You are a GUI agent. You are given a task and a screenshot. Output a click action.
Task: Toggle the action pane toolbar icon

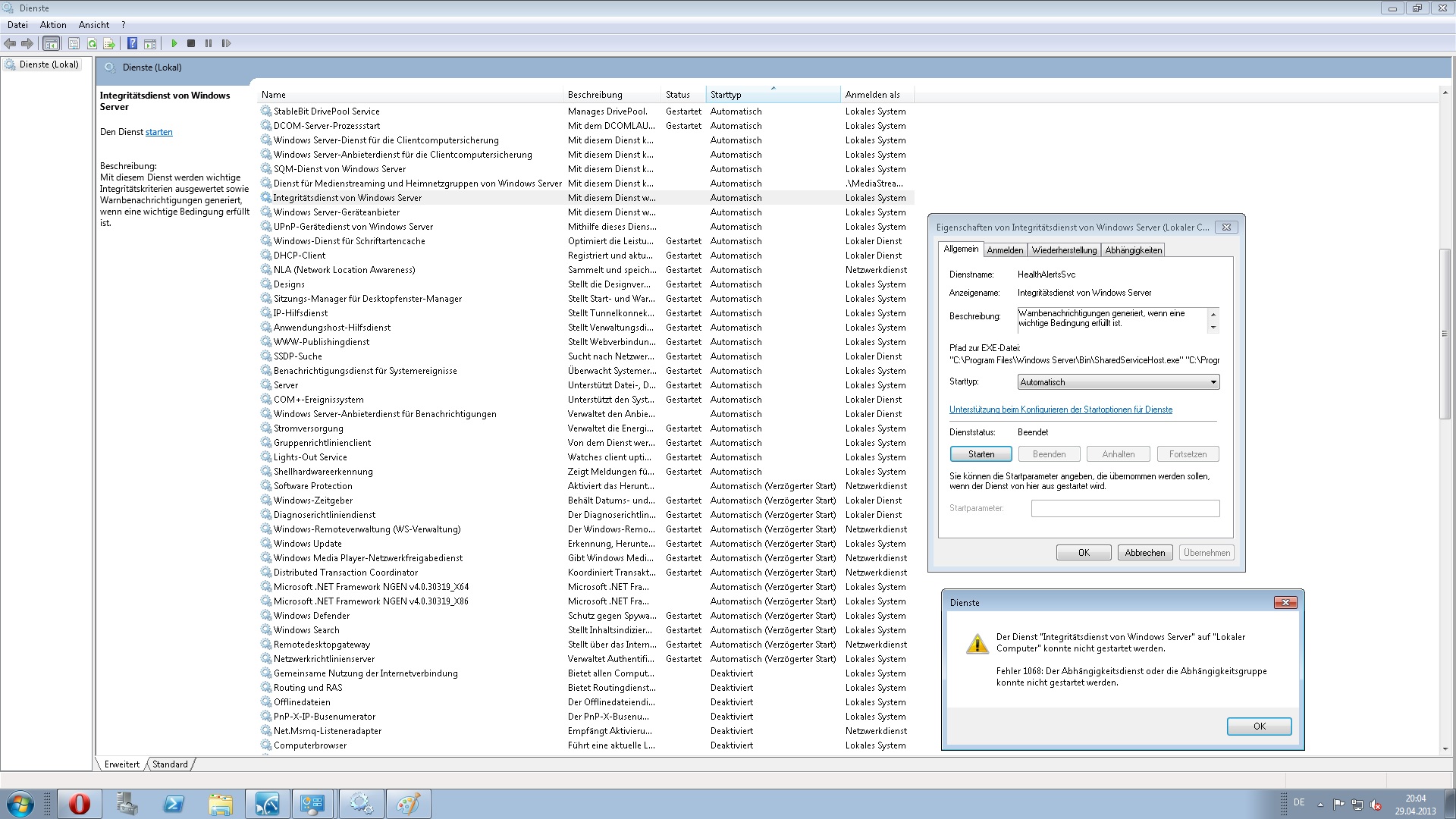[150, 43]
